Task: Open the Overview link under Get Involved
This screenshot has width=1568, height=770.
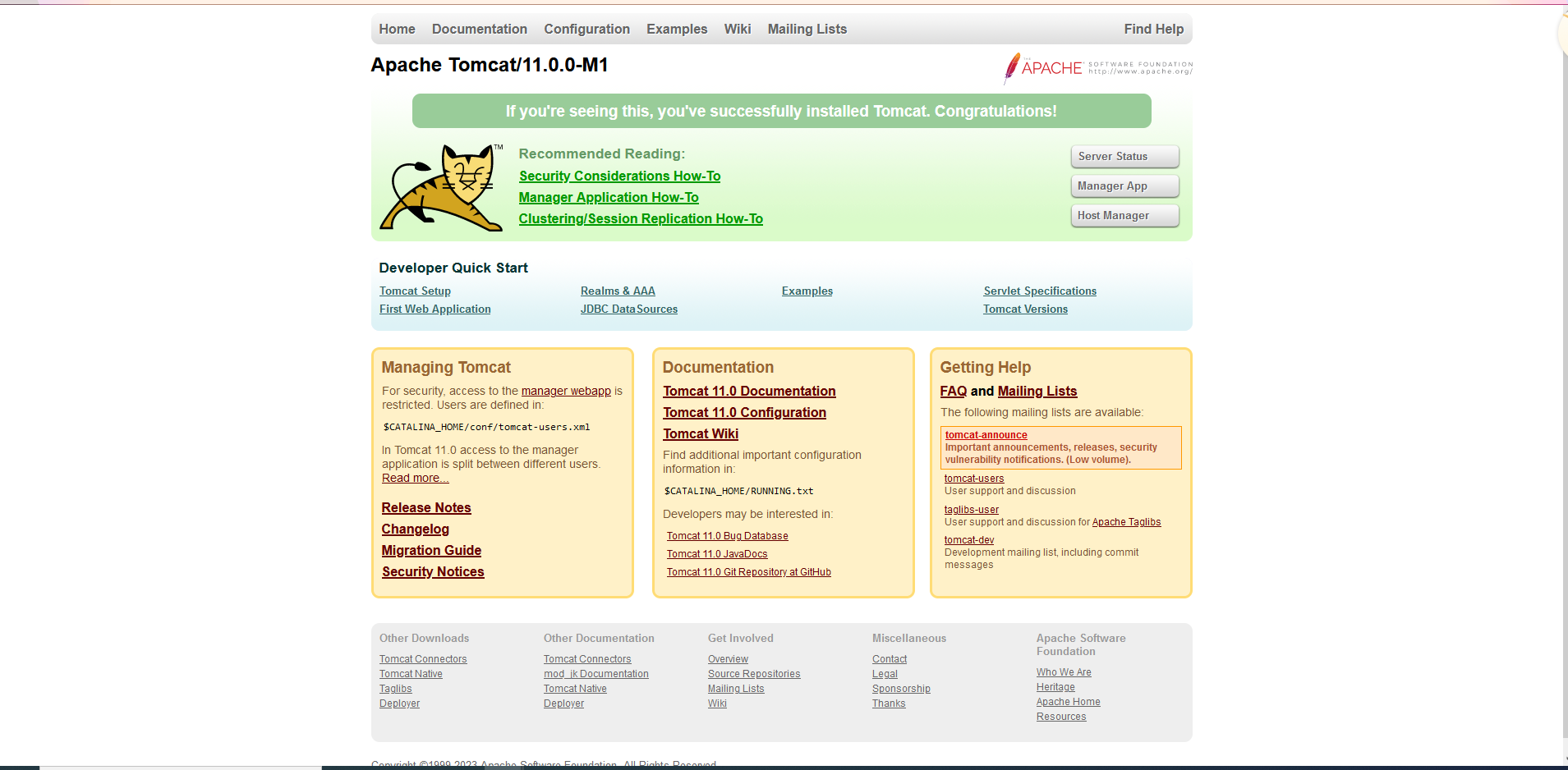Action: 728,659
